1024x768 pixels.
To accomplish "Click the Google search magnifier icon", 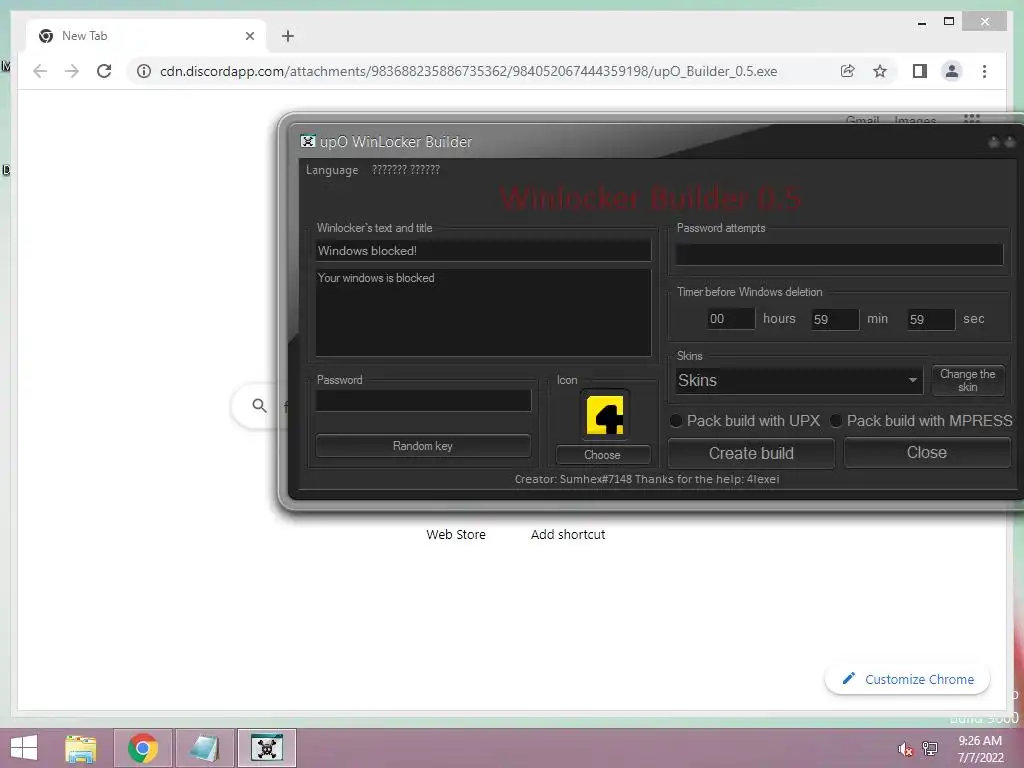I will point(259,406).
